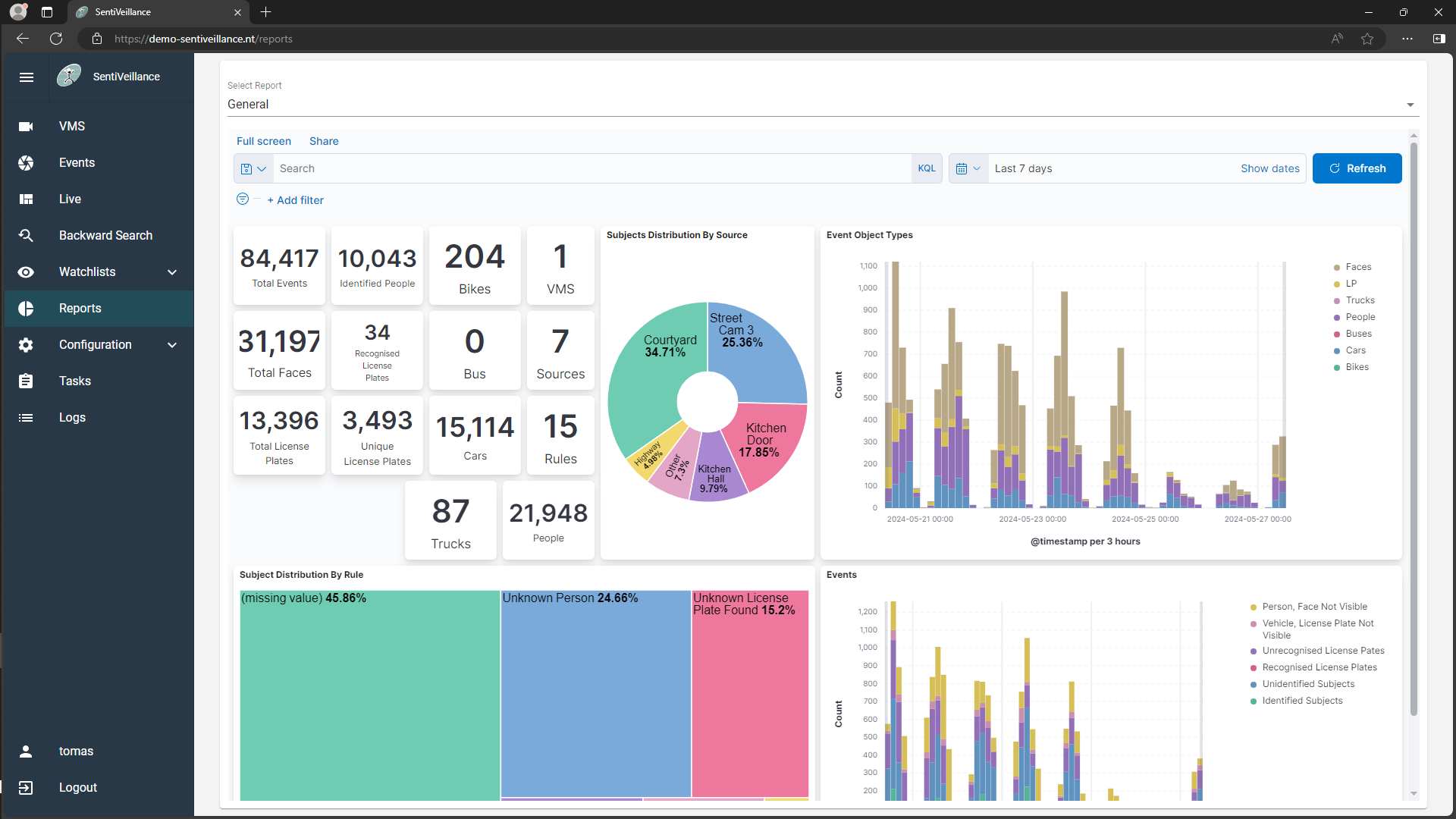Click the Watchlists eye icon
The image size is (1456, 819).
(26, 271)
